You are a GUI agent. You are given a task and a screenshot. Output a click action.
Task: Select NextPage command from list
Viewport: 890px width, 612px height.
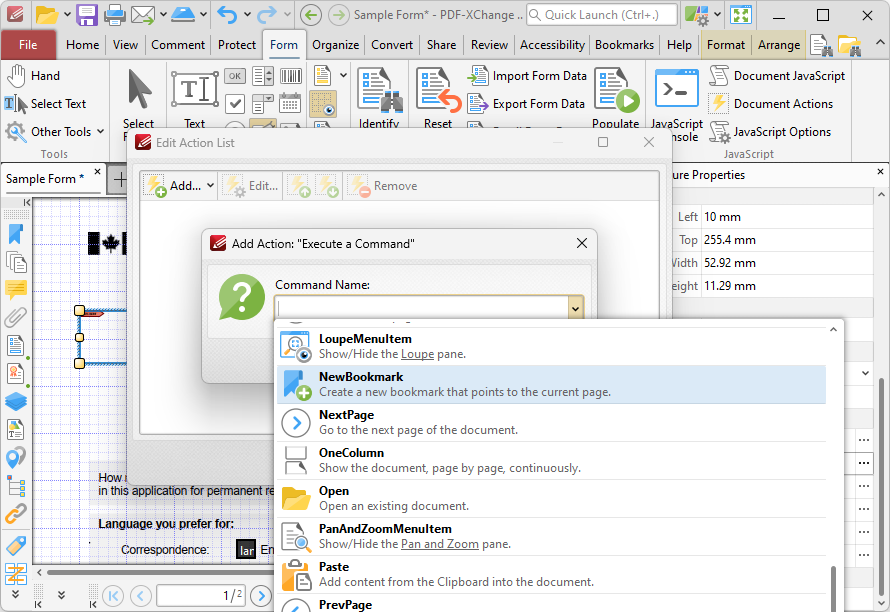click(x=551, y=422)
